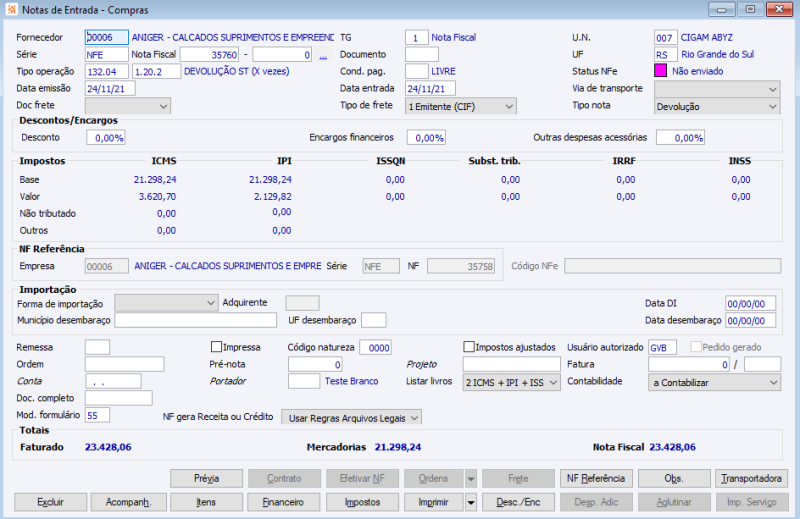Click the Contrato button
Viewport: 800px width, 519px height.
pos(284,479)
